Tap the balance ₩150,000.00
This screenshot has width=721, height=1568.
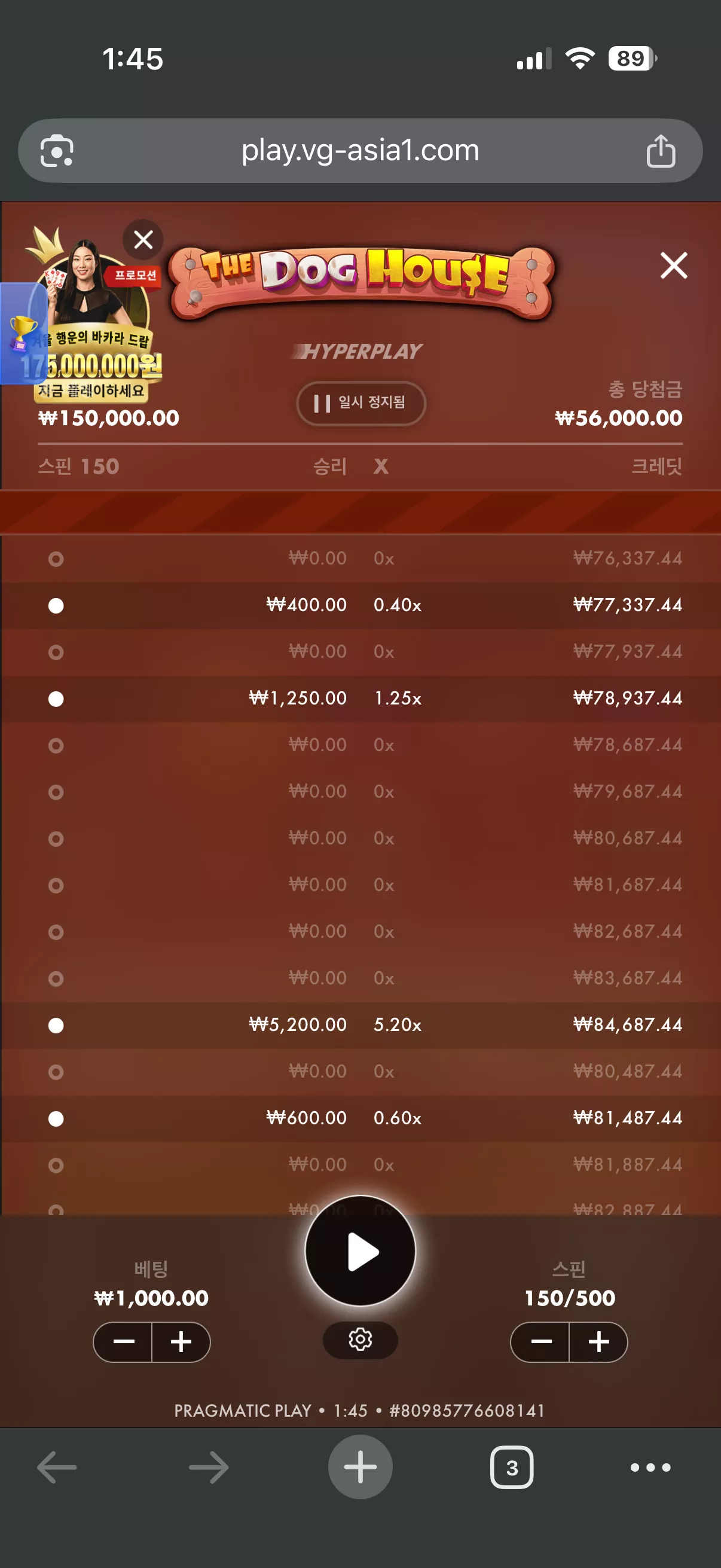point(108,417)
